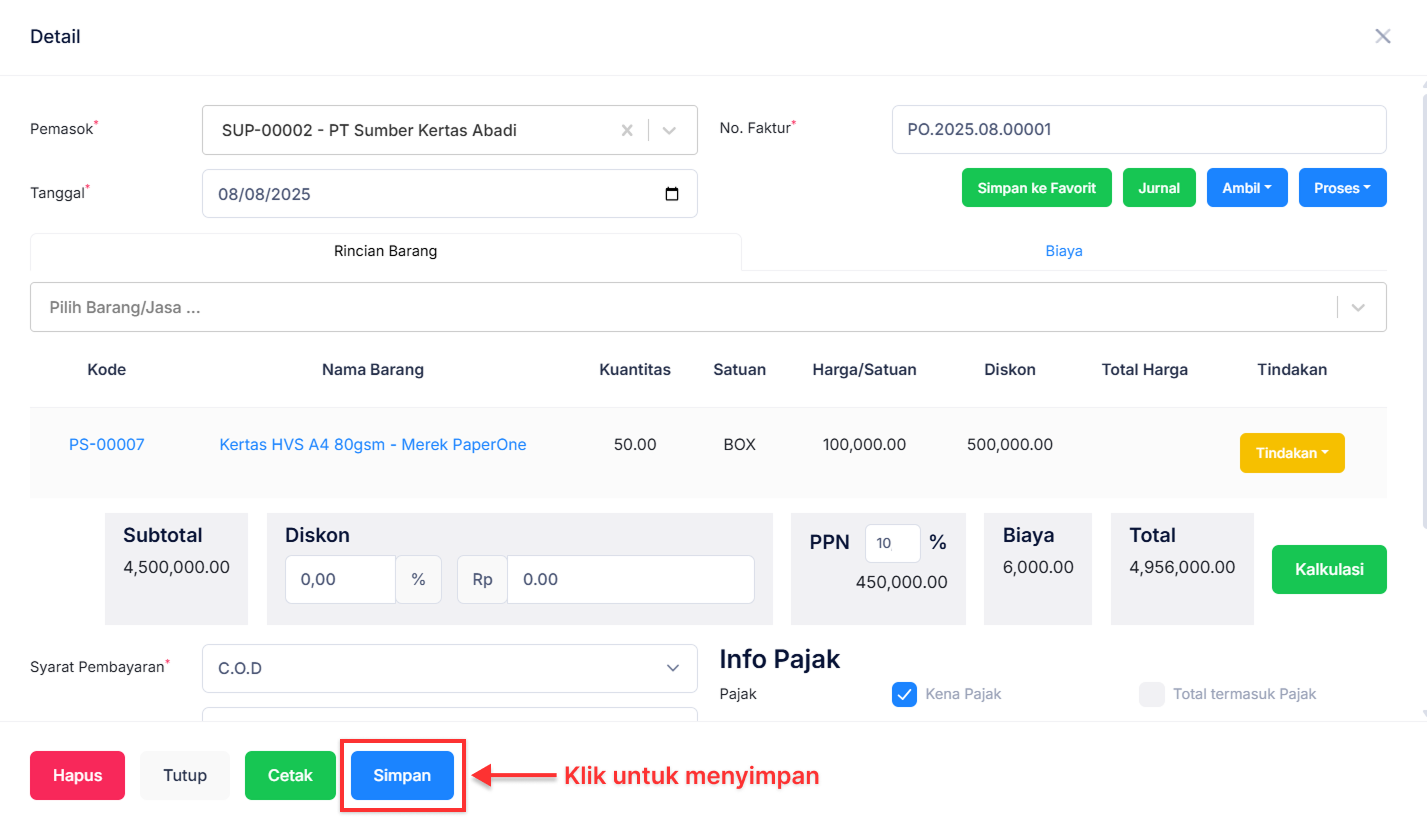Image resolution: width=1427 pixels, height=822 pixels.
Task: Uncheck the Kena Pajak checkbox
Action: pyautogui.click(x=904, y=694)
